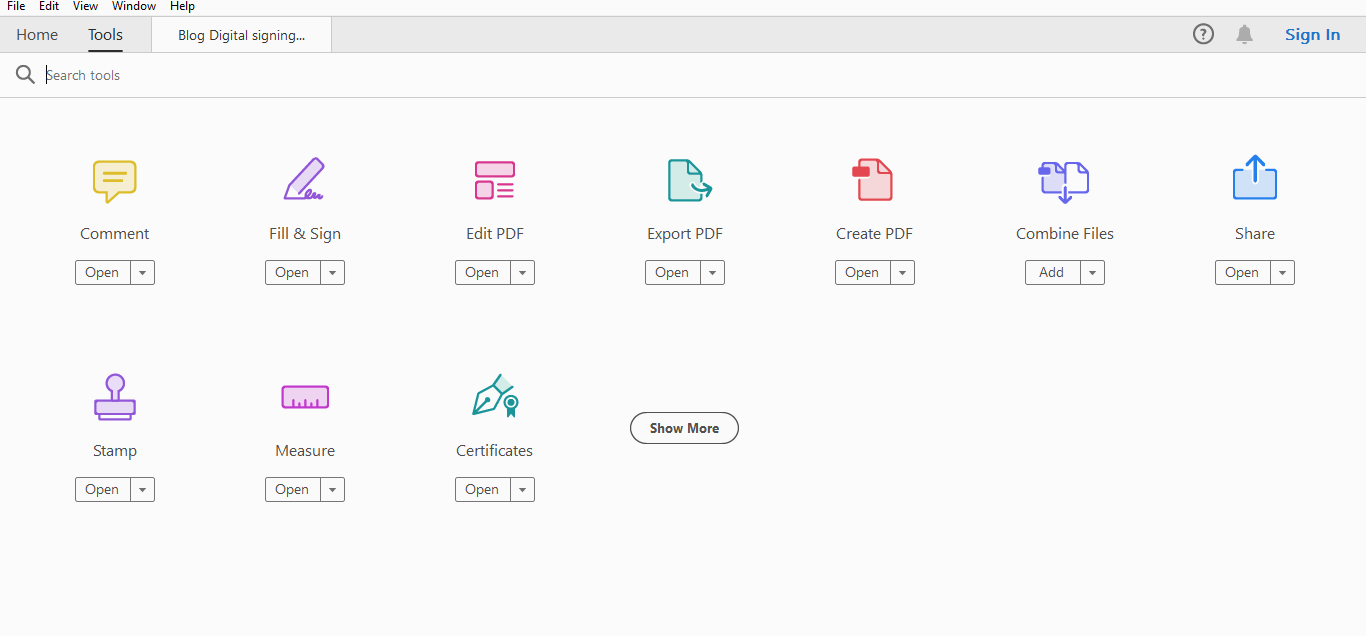Viewport: 1366px width, 636px height.
Task: Select the Create PDF icon
Action: click(x=874, y=180)
